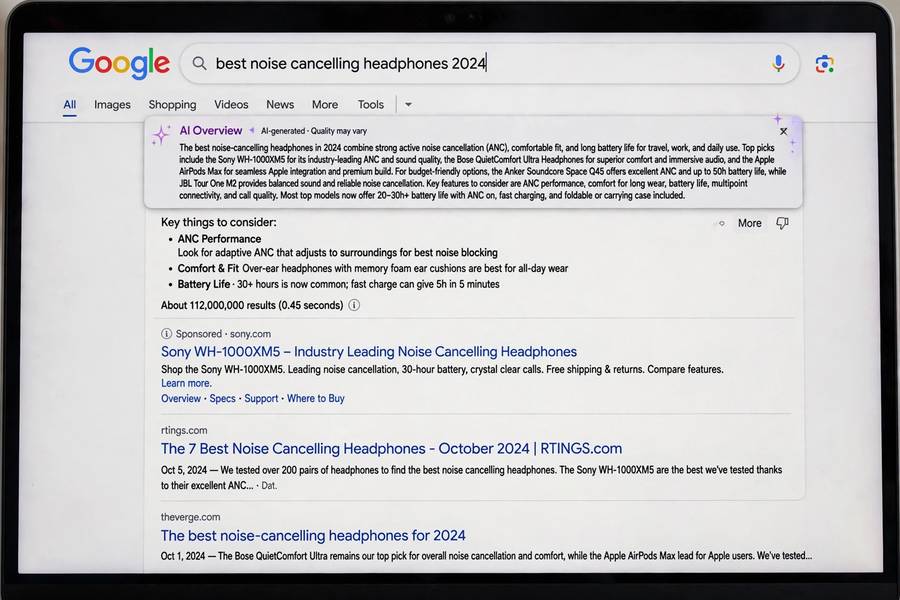
Task: Expand the dropdown arrow after Tools
Action: click(x=408, y=104)
